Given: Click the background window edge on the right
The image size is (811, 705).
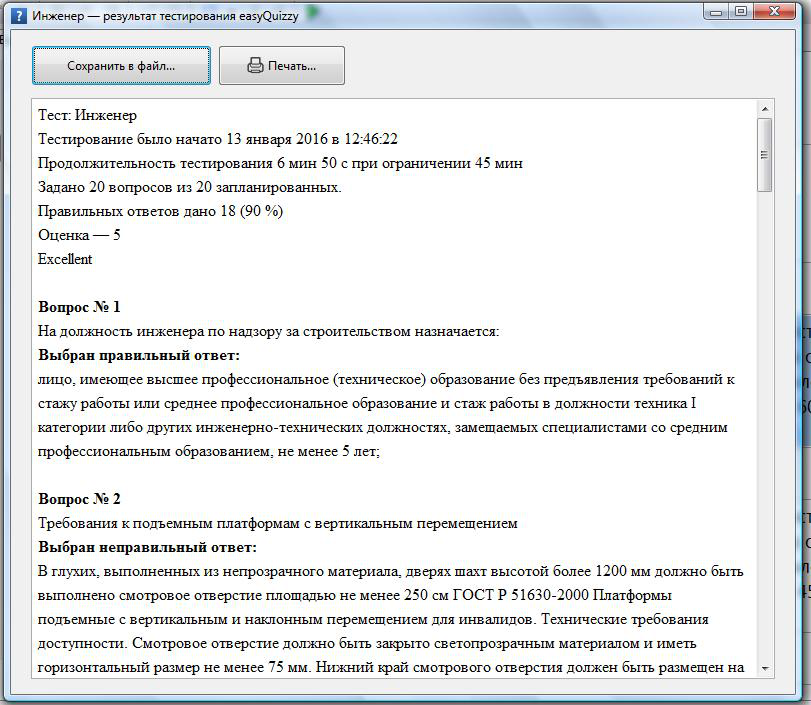Looking at the screenshot, I should [x=803, y=400].
